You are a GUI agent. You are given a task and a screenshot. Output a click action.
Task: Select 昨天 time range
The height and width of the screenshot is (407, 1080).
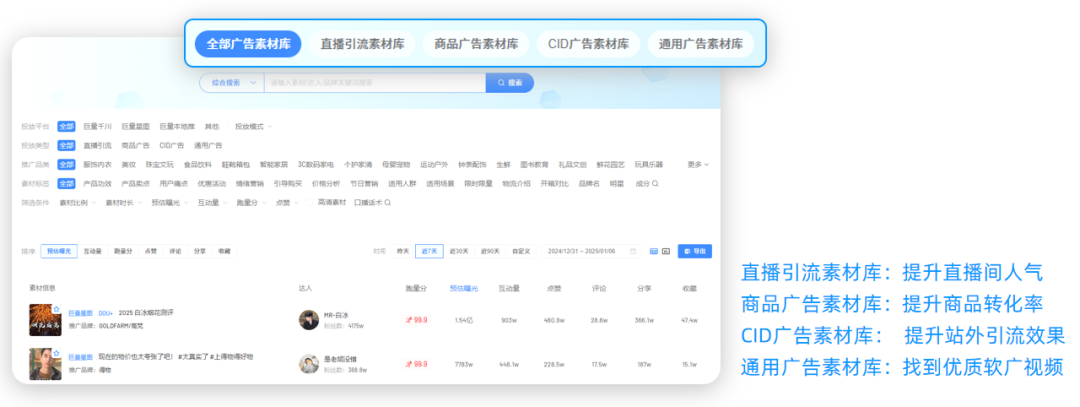tap(403, 251)
